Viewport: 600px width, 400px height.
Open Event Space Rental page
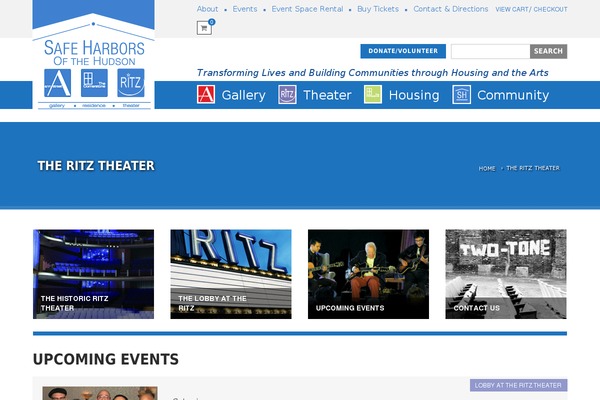[x=307, y=9]
